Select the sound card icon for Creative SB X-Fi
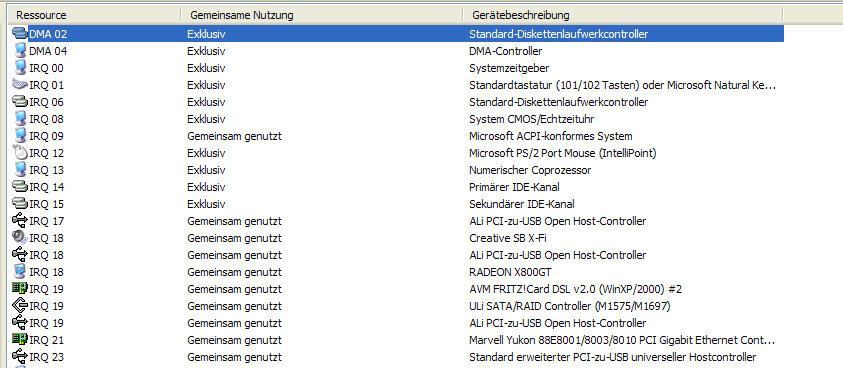This screenshot has height=368, width=843. 20,238
